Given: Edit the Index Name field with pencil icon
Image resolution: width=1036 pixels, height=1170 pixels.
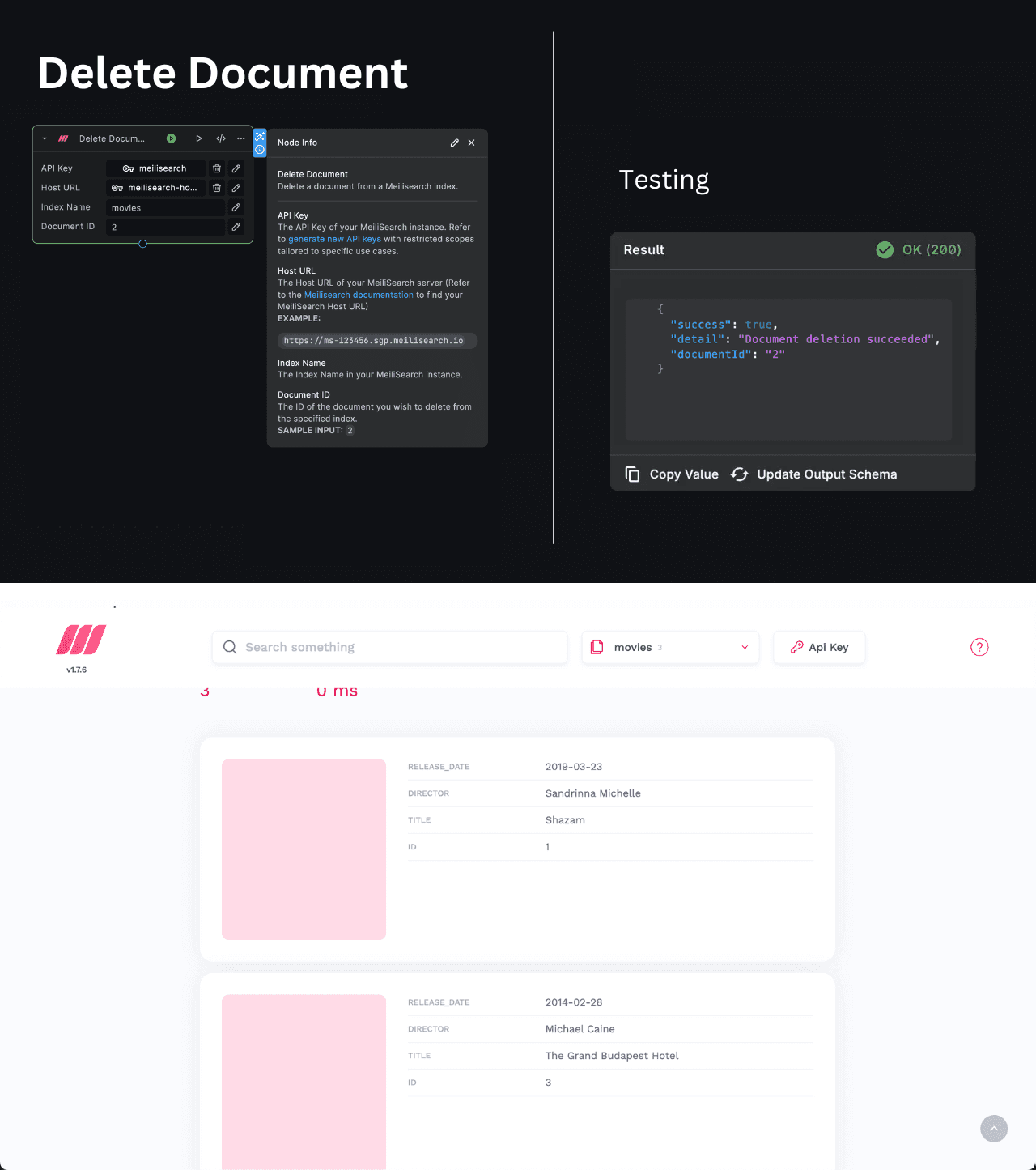Looking at the screenshot, I should pos(236,207).
